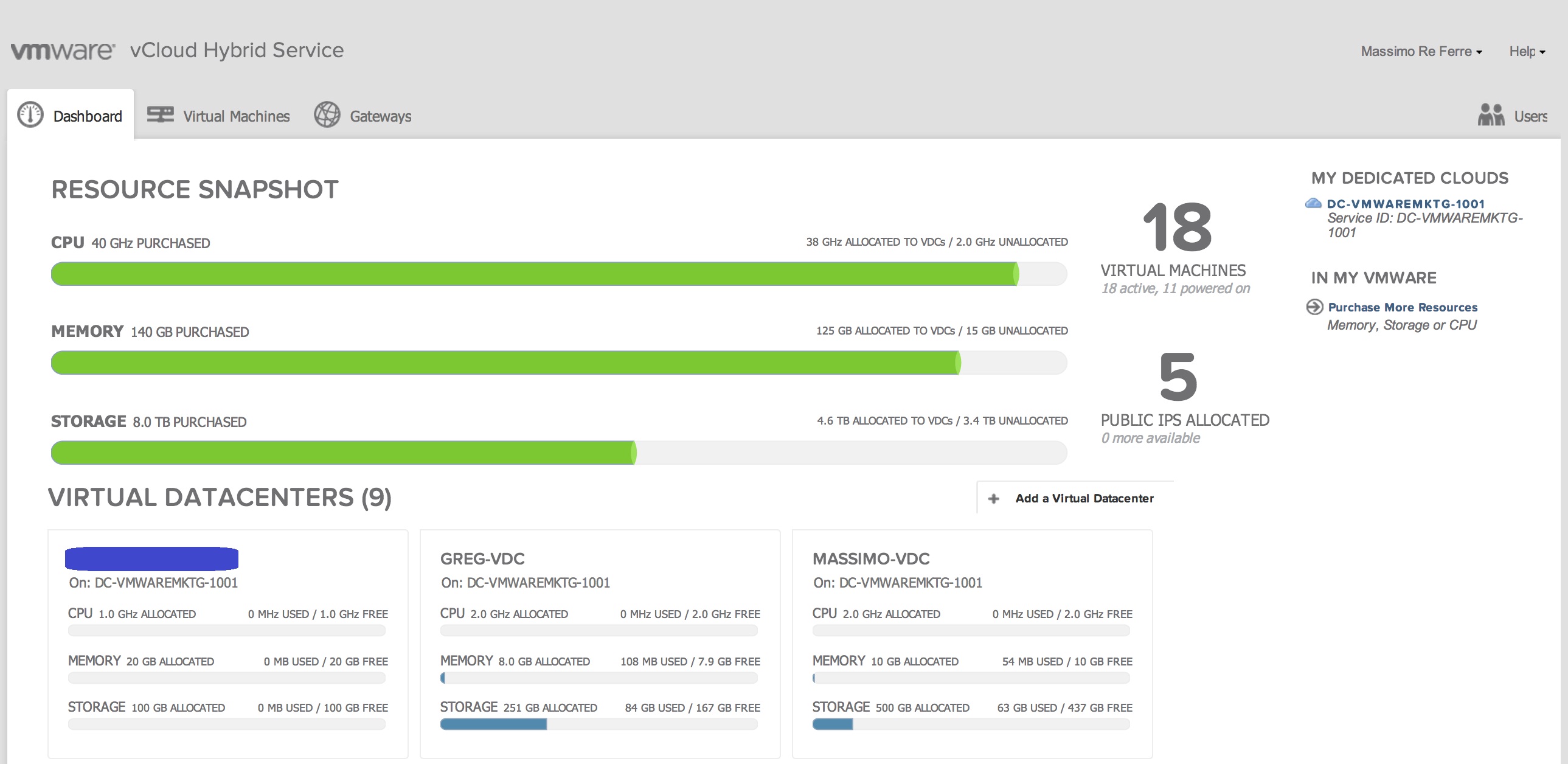
Task: Click the Dashboard gauge icon
Action: click(30, 115)
